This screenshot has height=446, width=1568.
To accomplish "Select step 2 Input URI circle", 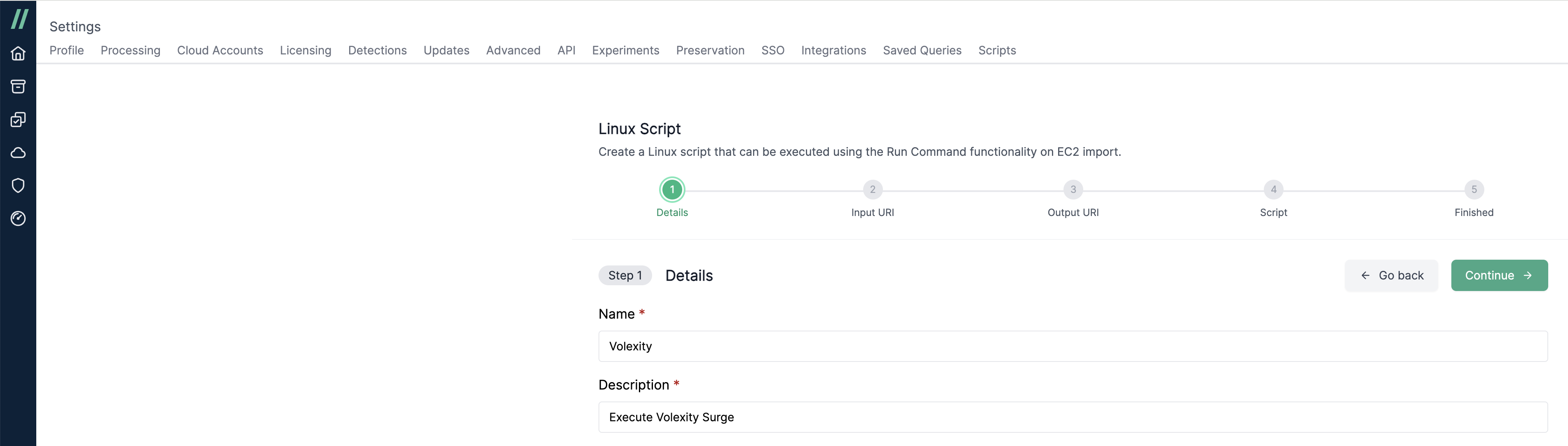I will pos(872,190).
